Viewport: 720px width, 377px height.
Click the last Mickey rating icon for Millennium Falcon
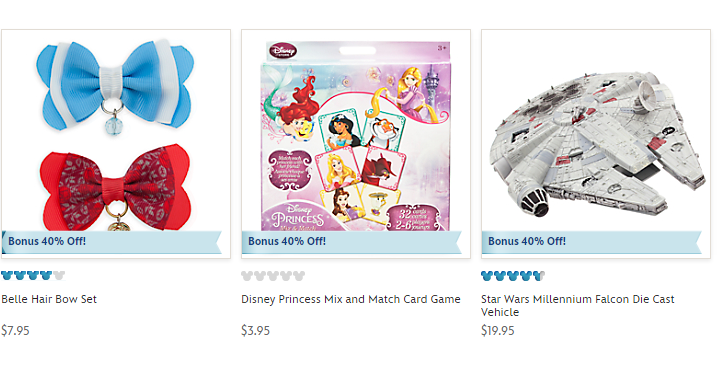point(539,276)
